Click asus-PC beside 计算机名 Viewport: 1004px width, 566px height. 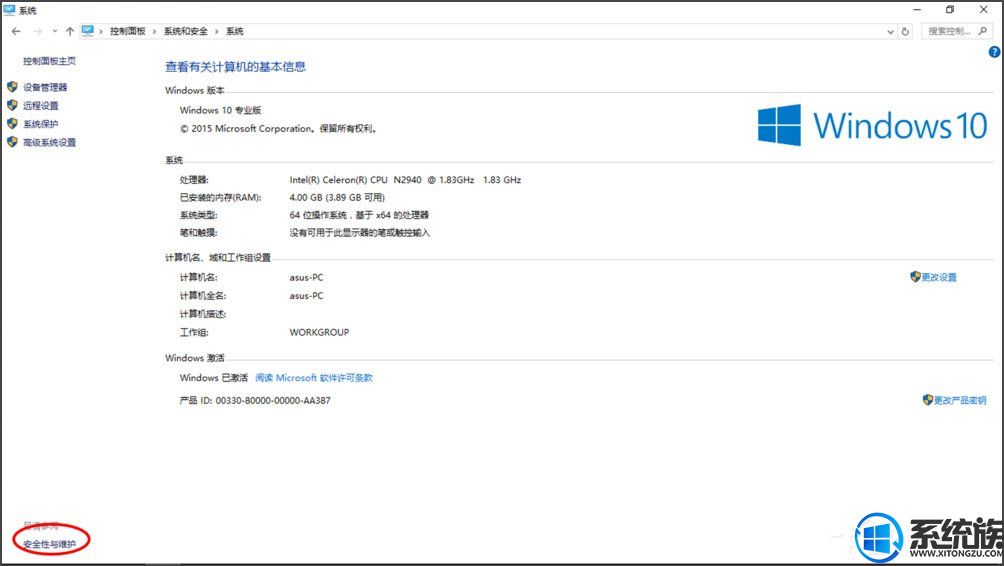306,277
